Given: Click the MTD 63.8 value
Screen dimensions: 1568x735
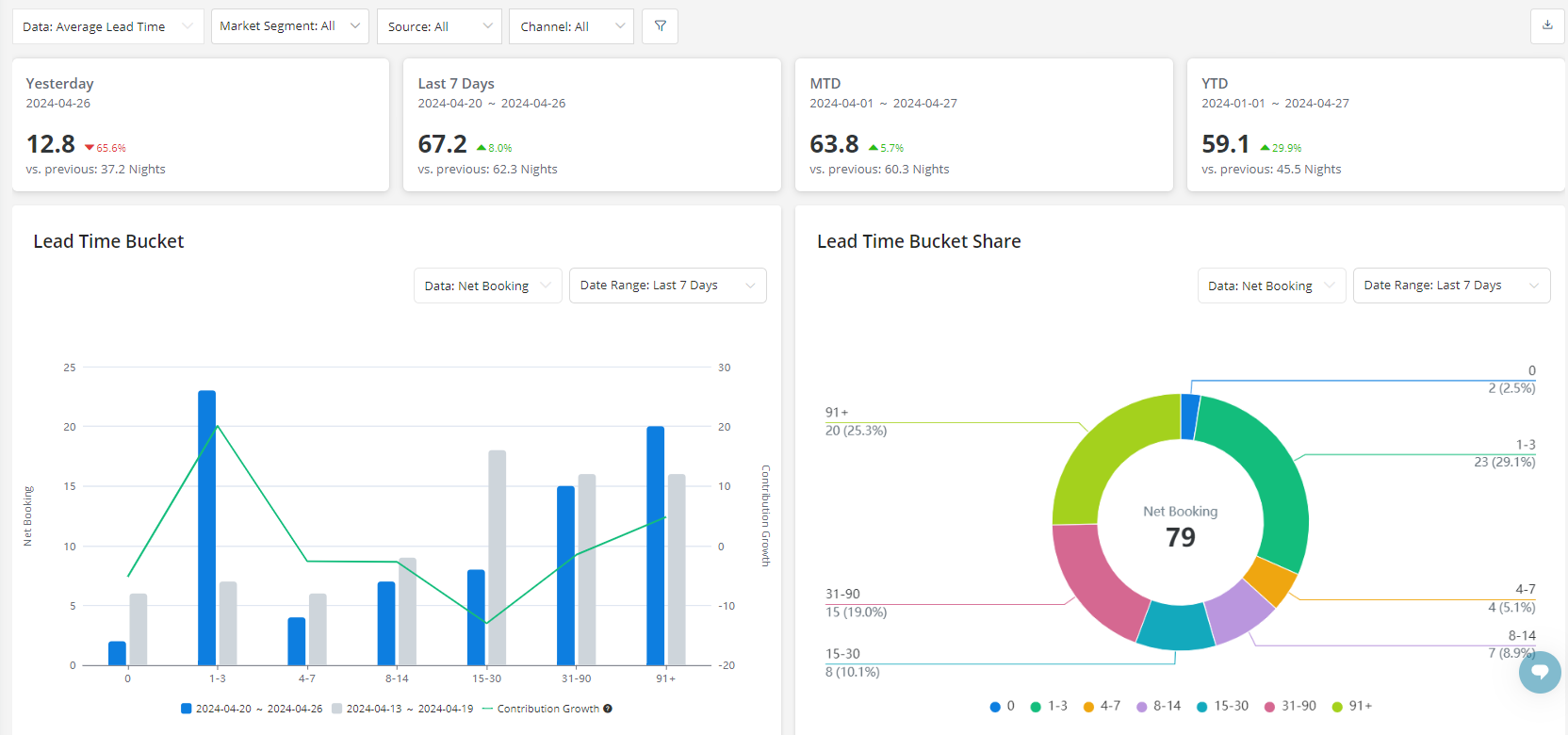Looking at the screenshot, I should tap(835, 144).
